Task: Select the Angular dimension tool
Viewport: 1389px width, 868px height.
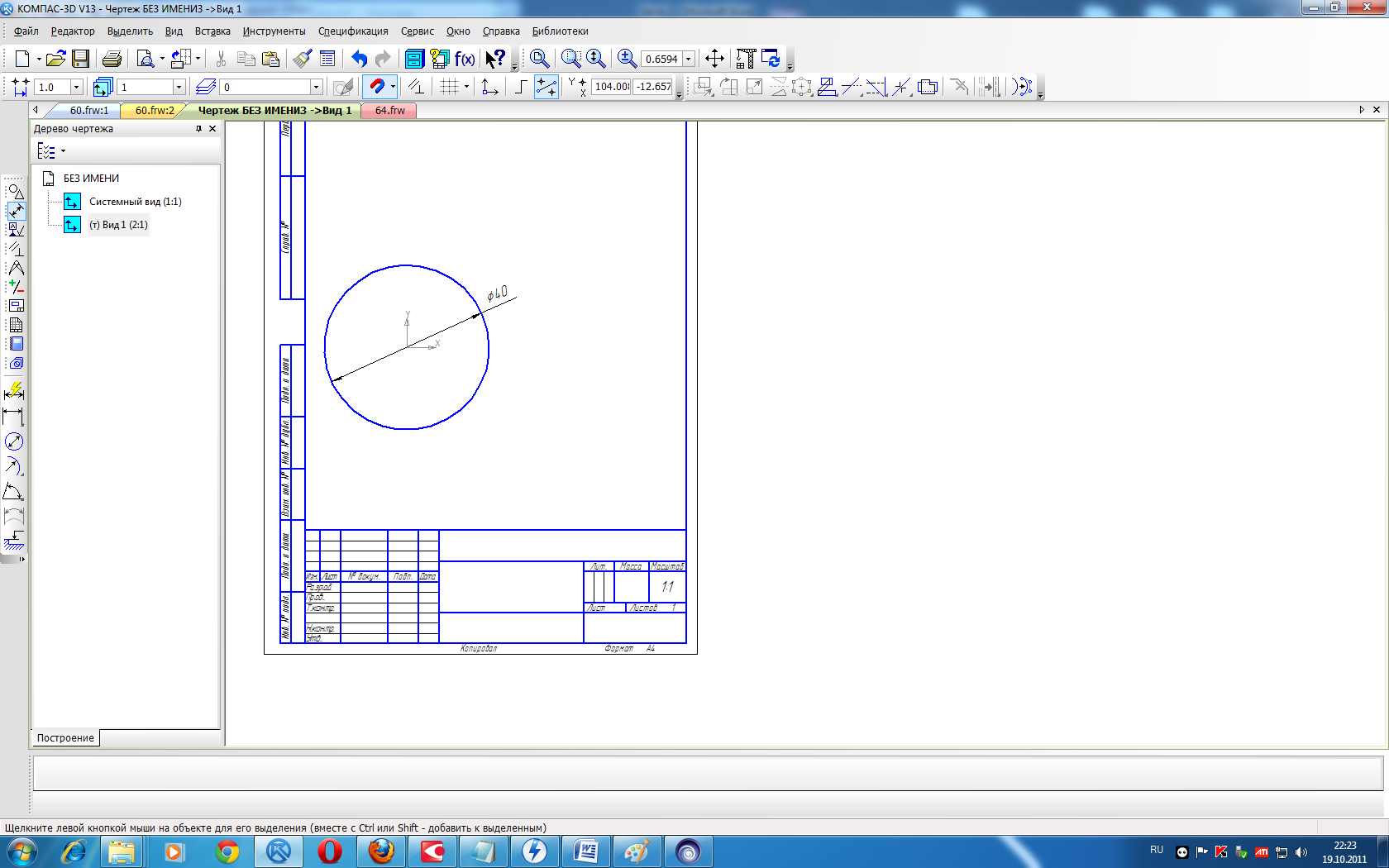Action: pyautogui.click(x=14, y=492)
